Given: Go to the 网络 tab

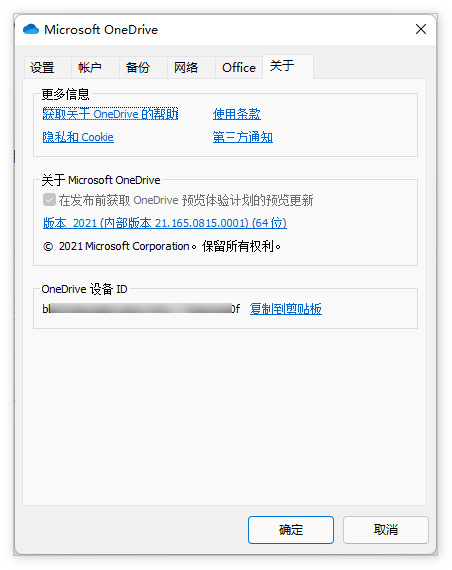Looking at the screenshot, I should pyautogui.click(x=191, y=67).
